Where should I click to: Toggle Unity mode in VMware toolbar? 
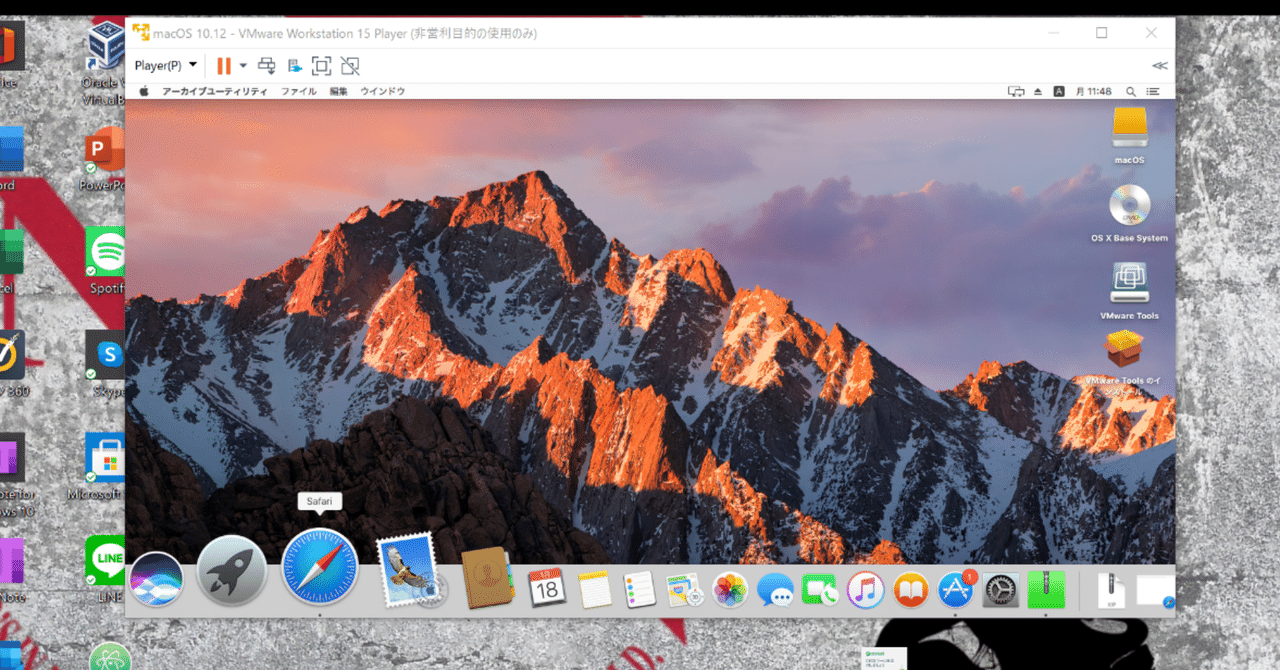tap(349, 66)
